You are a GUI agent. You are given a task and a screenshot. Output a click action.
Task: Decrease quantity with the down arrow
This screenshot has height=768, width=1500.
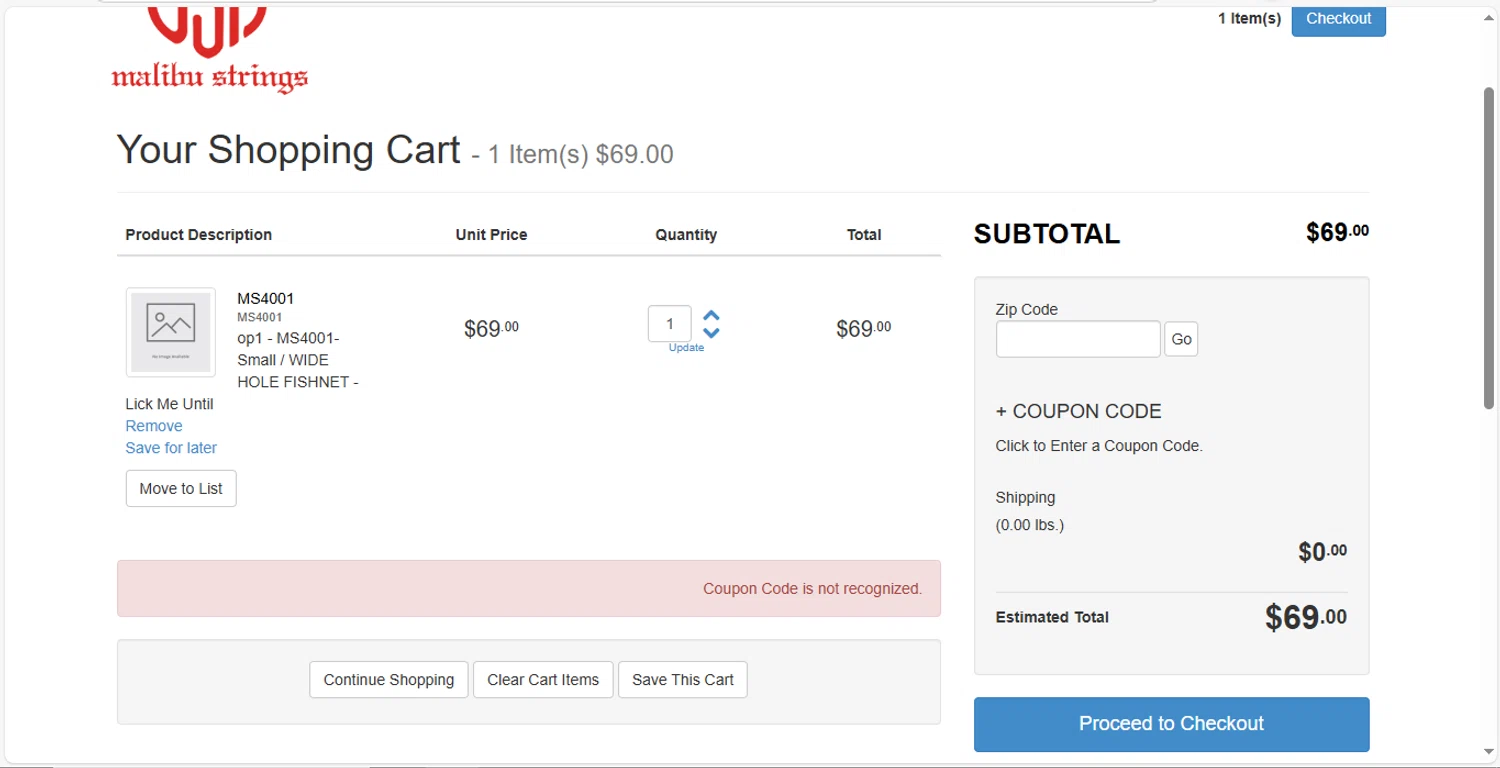(x=711, y=332)
